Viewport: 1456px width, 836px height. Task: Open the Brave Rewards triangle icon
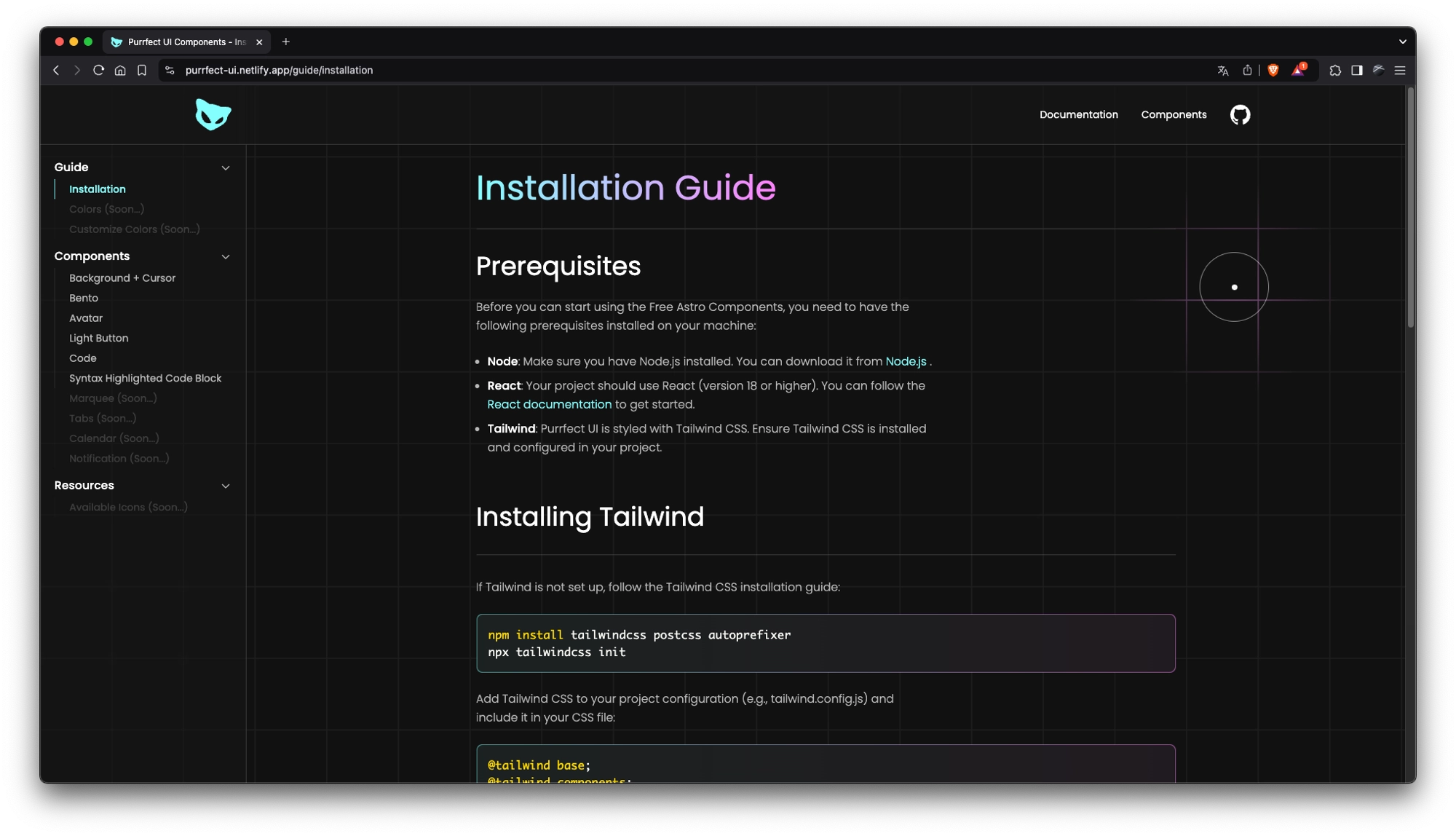[x=1299, y=70]
